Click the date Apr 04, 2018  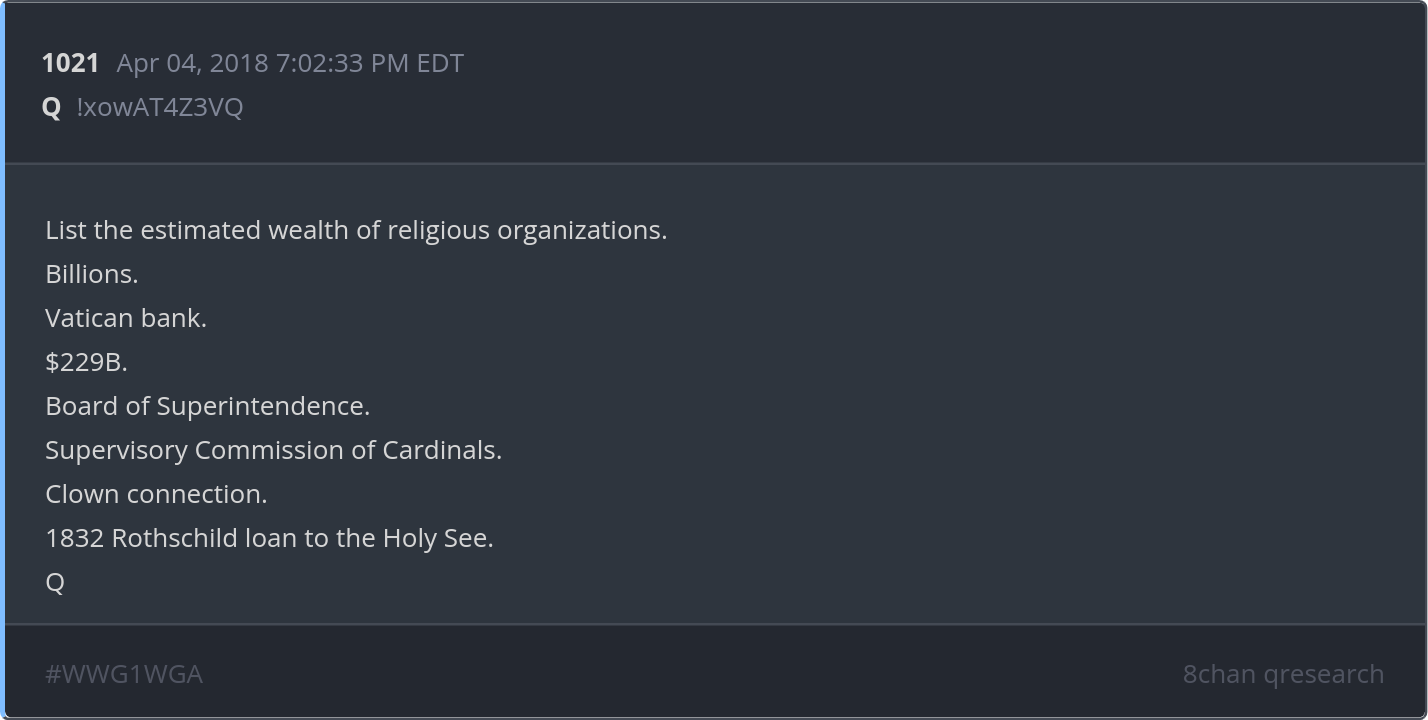(x=193, y=63)
